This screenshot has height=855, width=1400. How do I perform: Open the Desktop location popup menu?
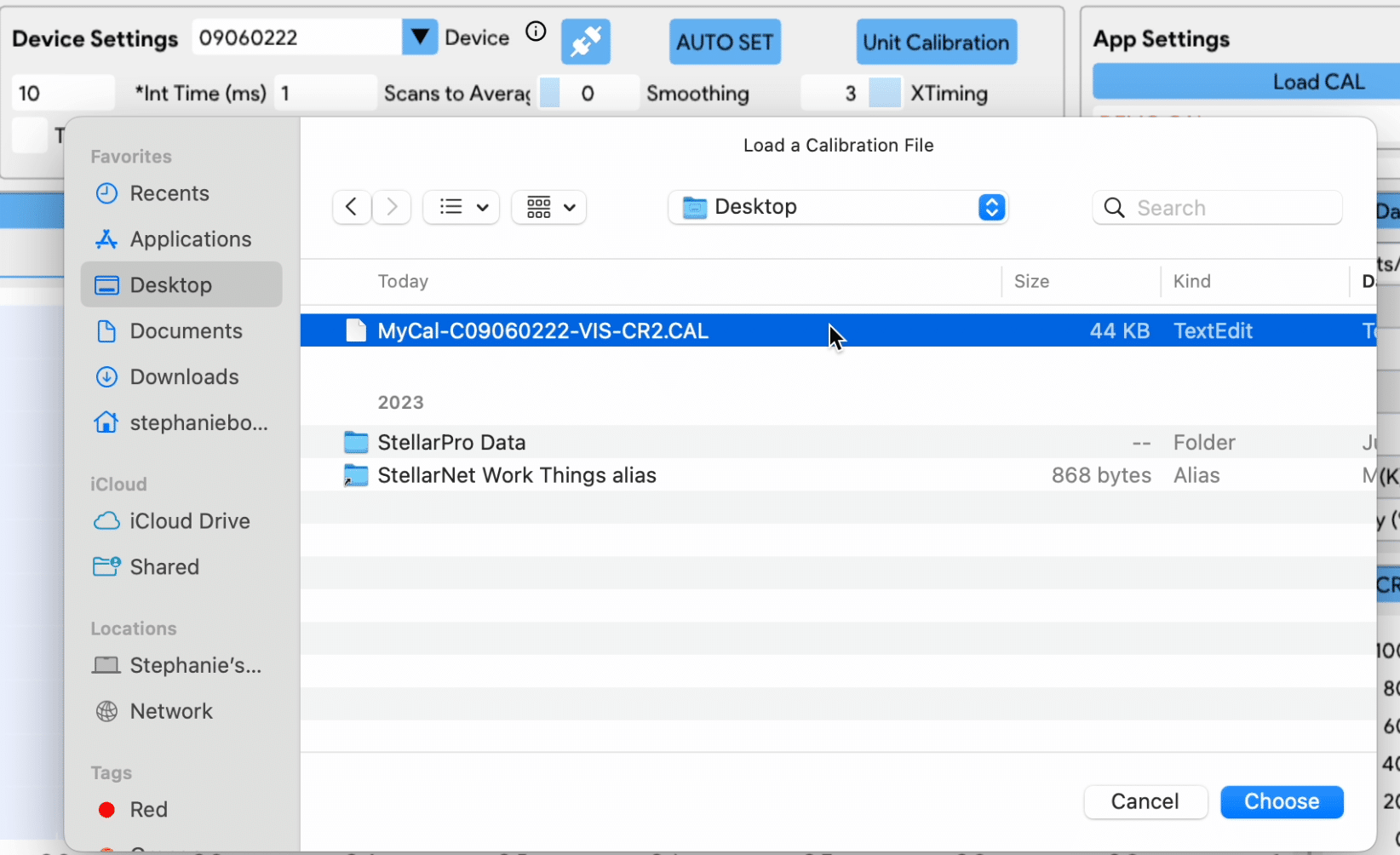click(991, 207)
